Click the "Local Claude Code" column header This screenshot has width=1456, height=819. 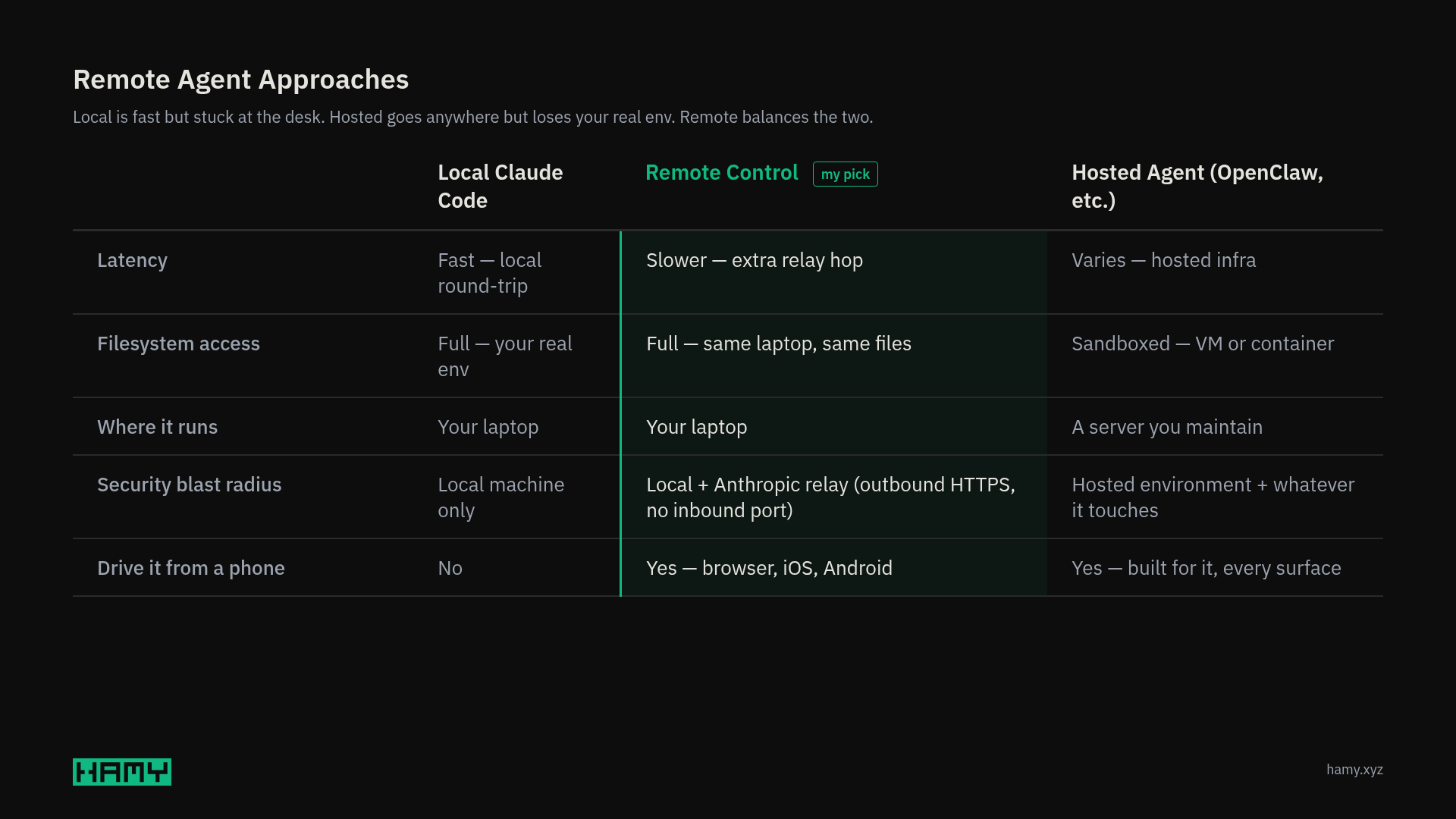(500, 187)
